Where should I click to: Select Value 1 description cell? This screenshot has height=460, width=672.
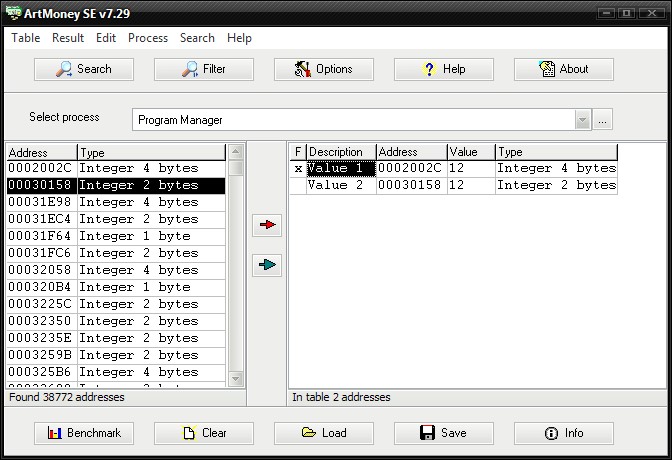(x=341, y=168)
